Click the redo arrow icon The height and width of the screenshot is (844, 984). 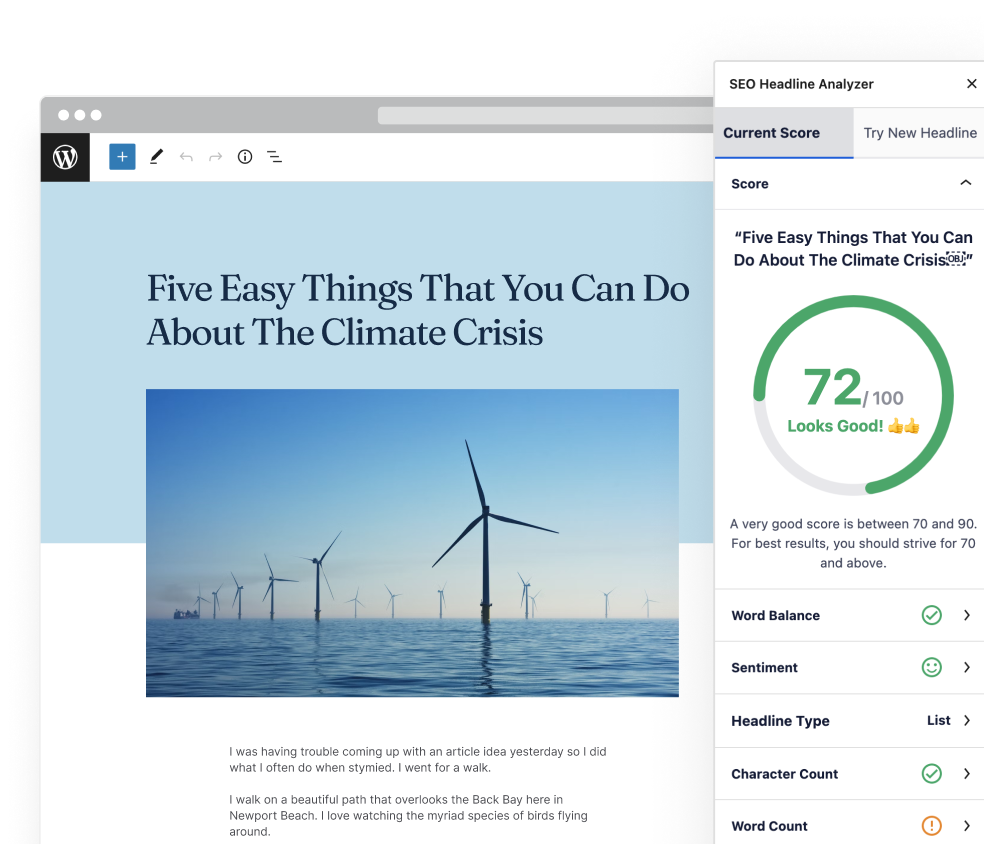(215, 157)
